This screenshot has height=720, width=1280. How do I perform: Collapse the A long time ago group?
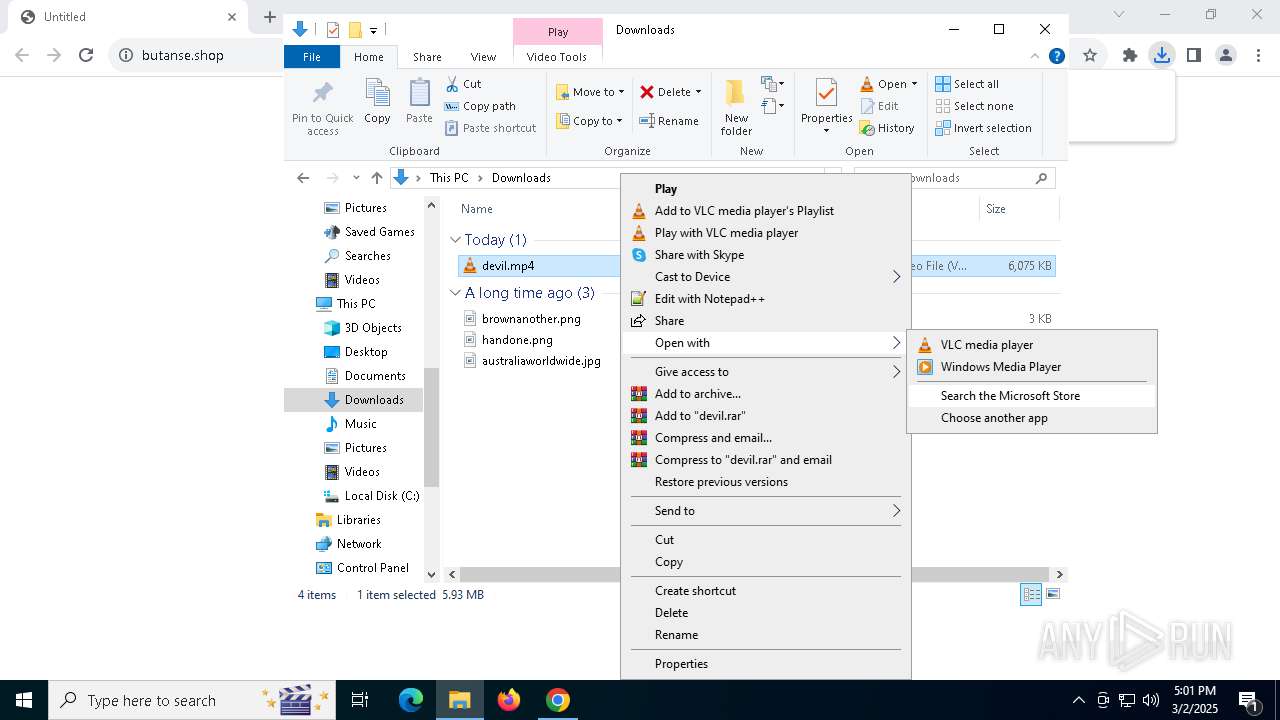(x=456, y=293)
